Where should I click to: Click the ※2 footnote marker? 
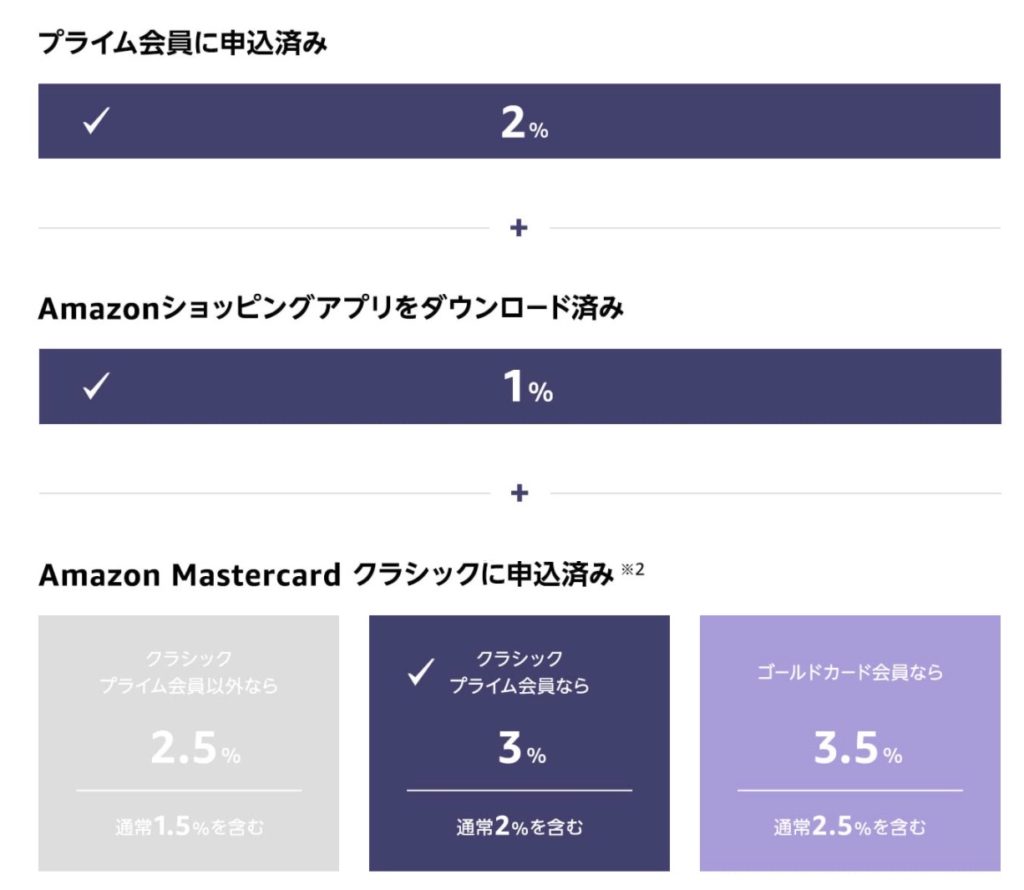pyautogui.click(x=632, y=569)
